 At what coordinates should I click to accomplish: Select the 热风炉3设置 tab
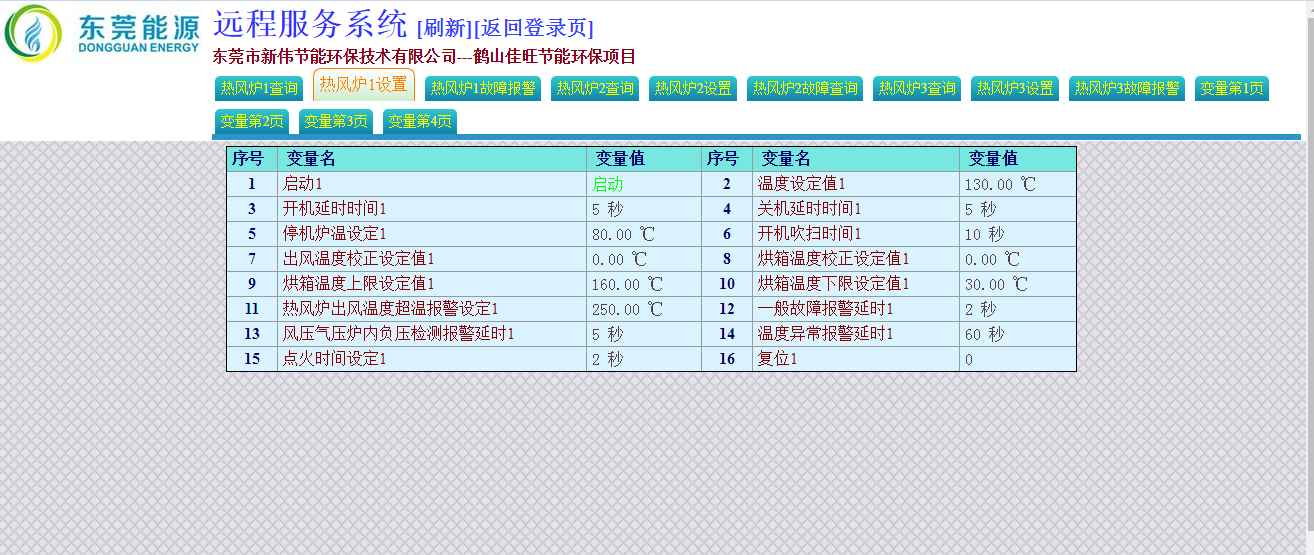click(x=1015, y=89)
